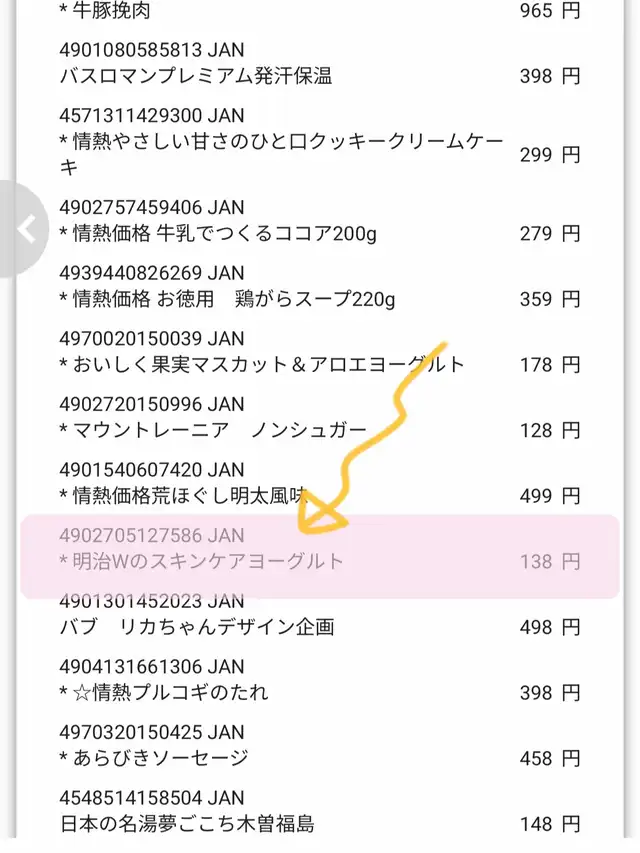Image resolution: width=640 pixels, height=853 pixels.
Task: Click the yellow arrow head annotation
Action: tap(322, 516)
